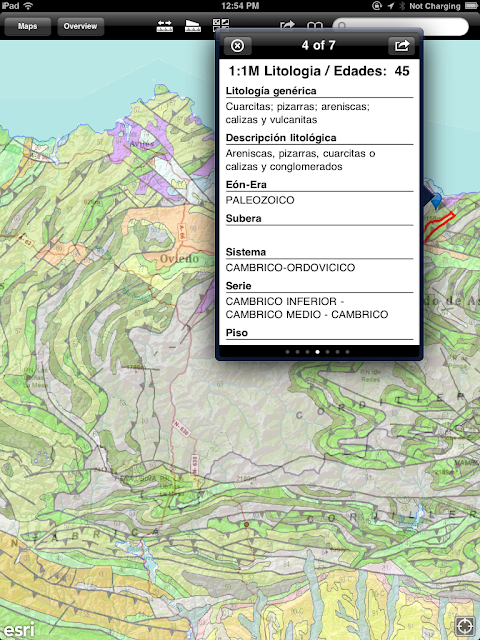The width and height of the screenshot is (480, 640).
Task: Tap the 'Piso' field heading
Action: coord(237,333)
